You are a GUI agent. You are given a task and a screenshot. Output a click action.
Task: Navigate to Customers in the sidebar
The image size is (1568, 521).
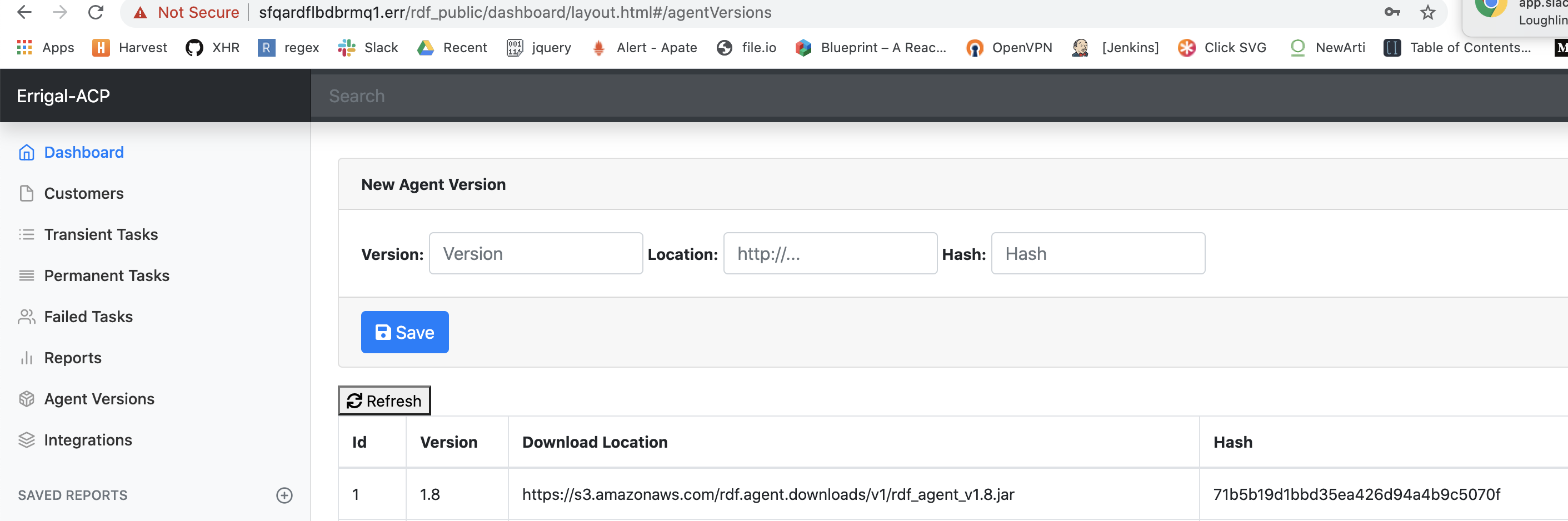(x=83, y=193)
